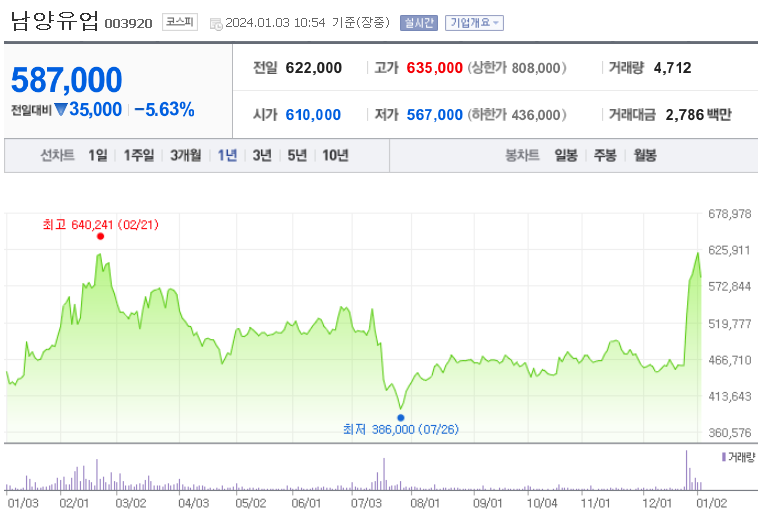
Task: Click the lower limit price 436,000
Action: click(x=536, y=115)
